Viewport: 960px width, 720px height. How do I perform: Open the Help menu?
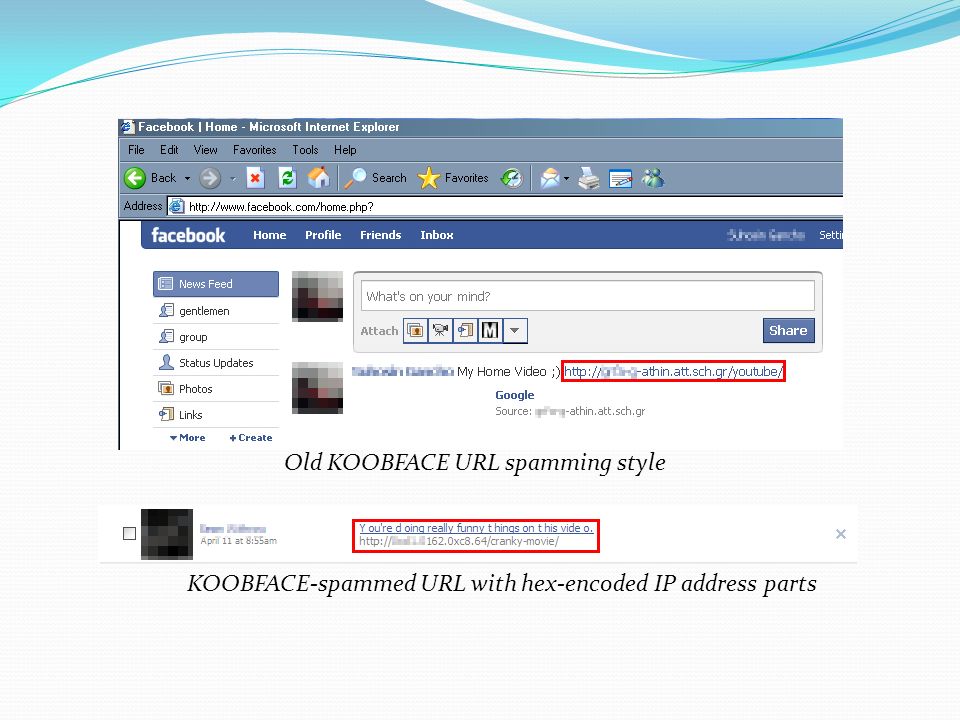[345, 150]
